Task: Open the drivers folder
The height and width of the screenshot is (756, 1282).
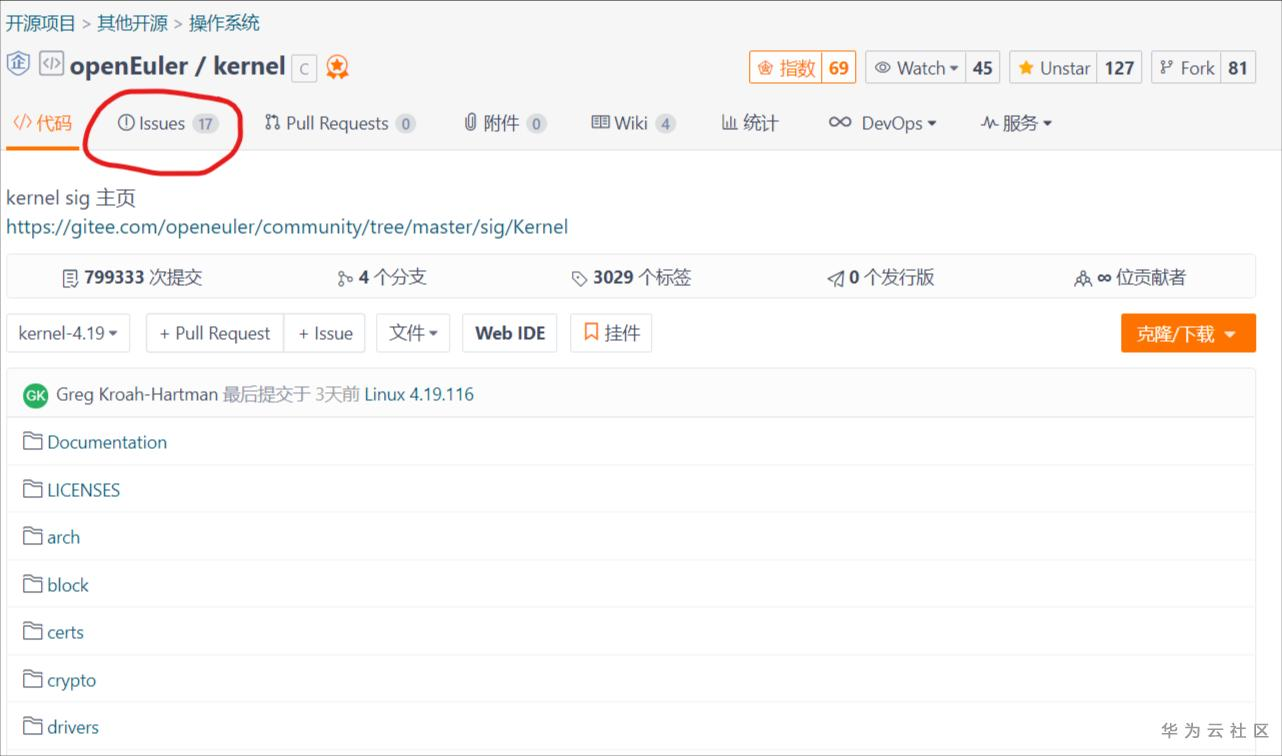Action: click(x=71, y=727)
